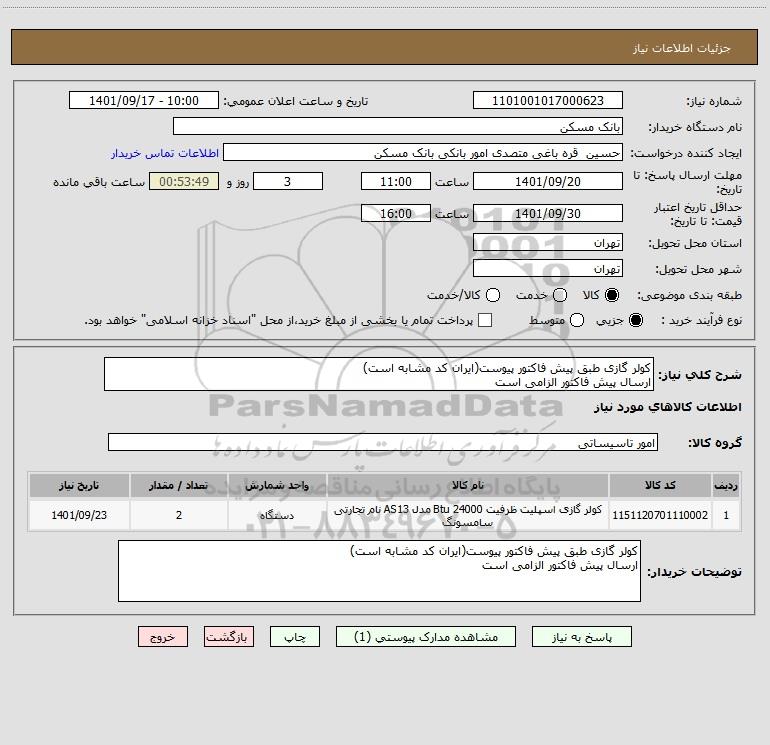Click the نوع فرآیند خرید label
770x745 pixels.
coord(701,320)
